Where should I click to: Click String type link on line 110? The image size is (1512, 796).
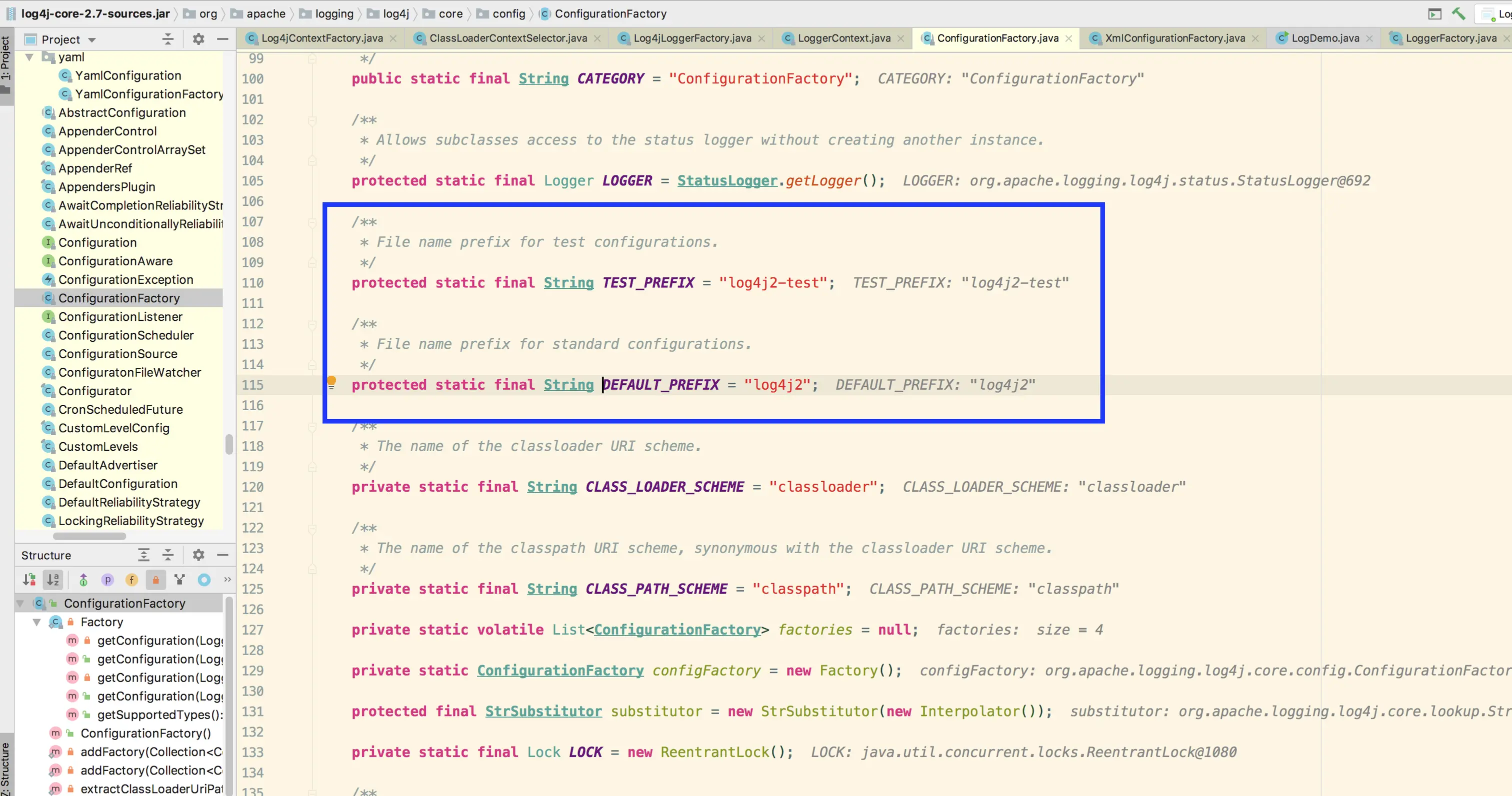[x=569, y=283]
